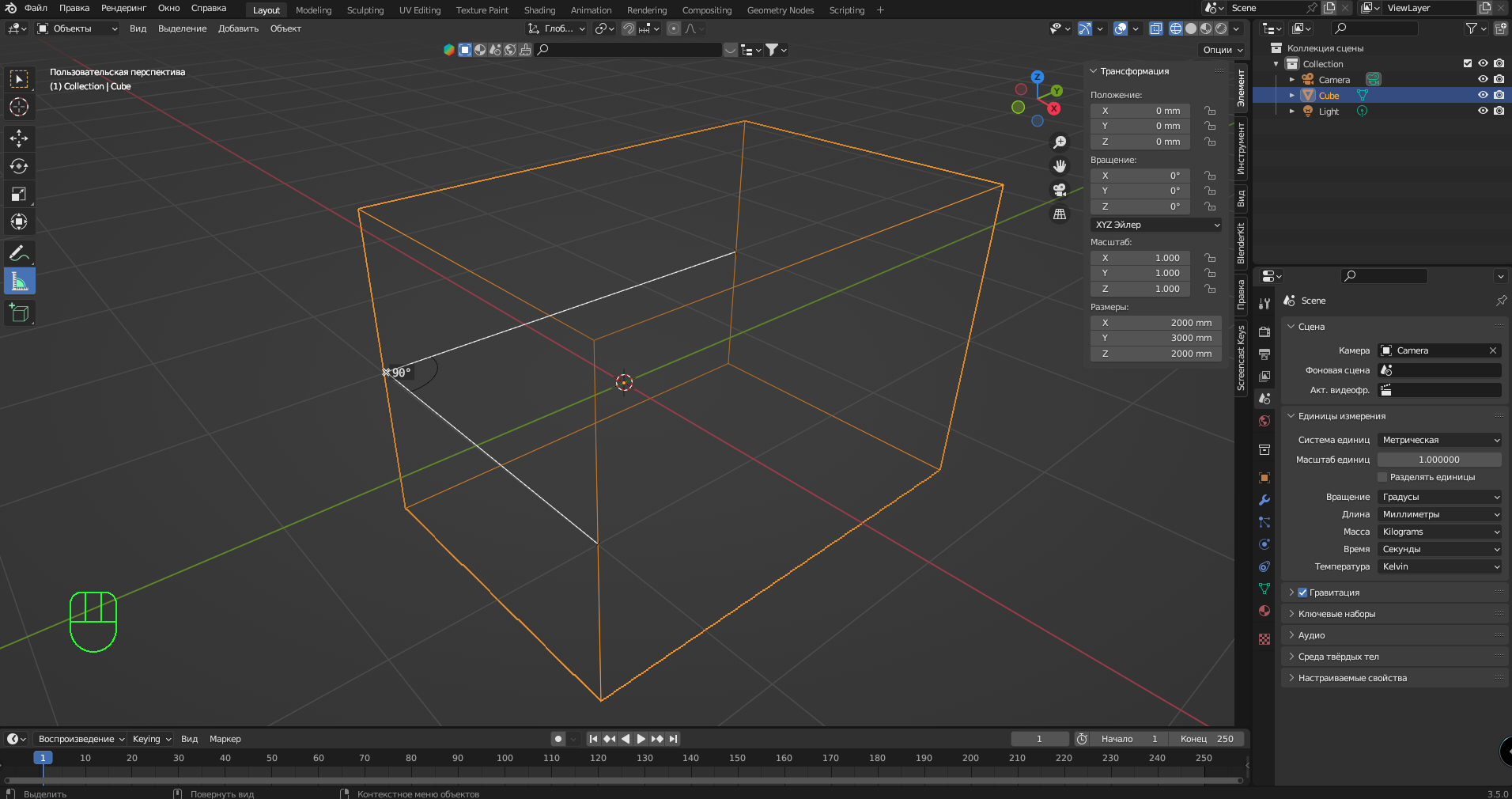Image resolution: width=1512 pixels, height=799 pixels.
Task: Select the Rotate tool in the toolbar
Action: point(19,166)
